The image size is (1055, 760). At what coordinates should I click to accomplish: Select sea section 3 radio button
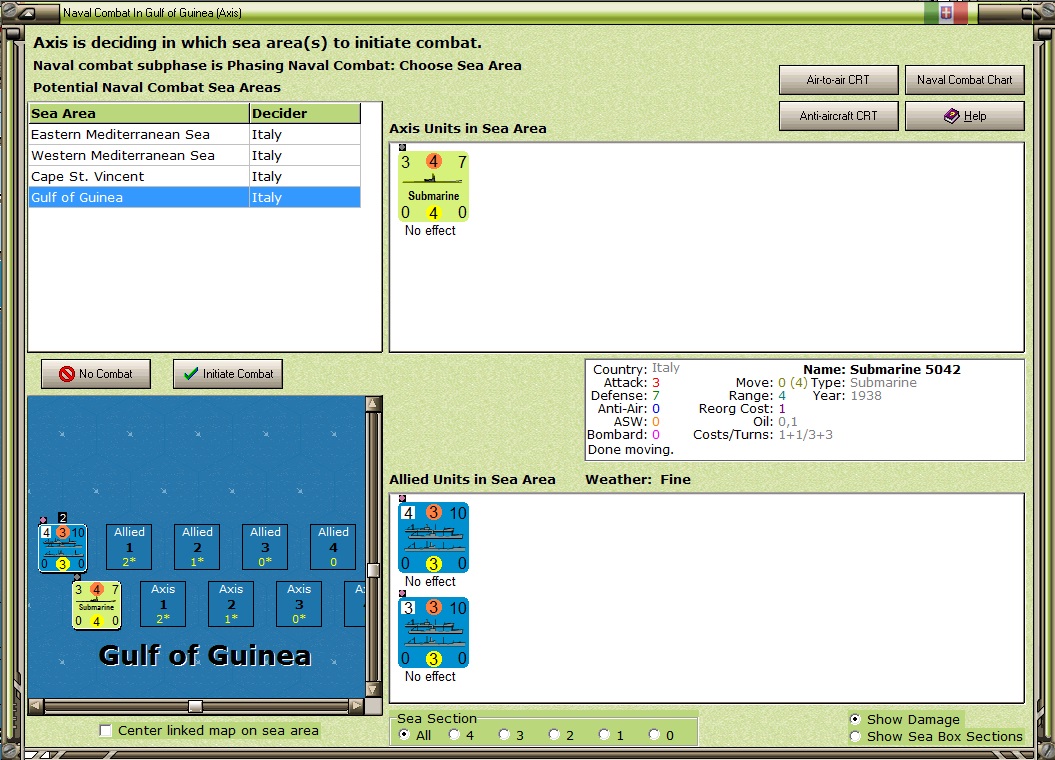click(504, 735)
